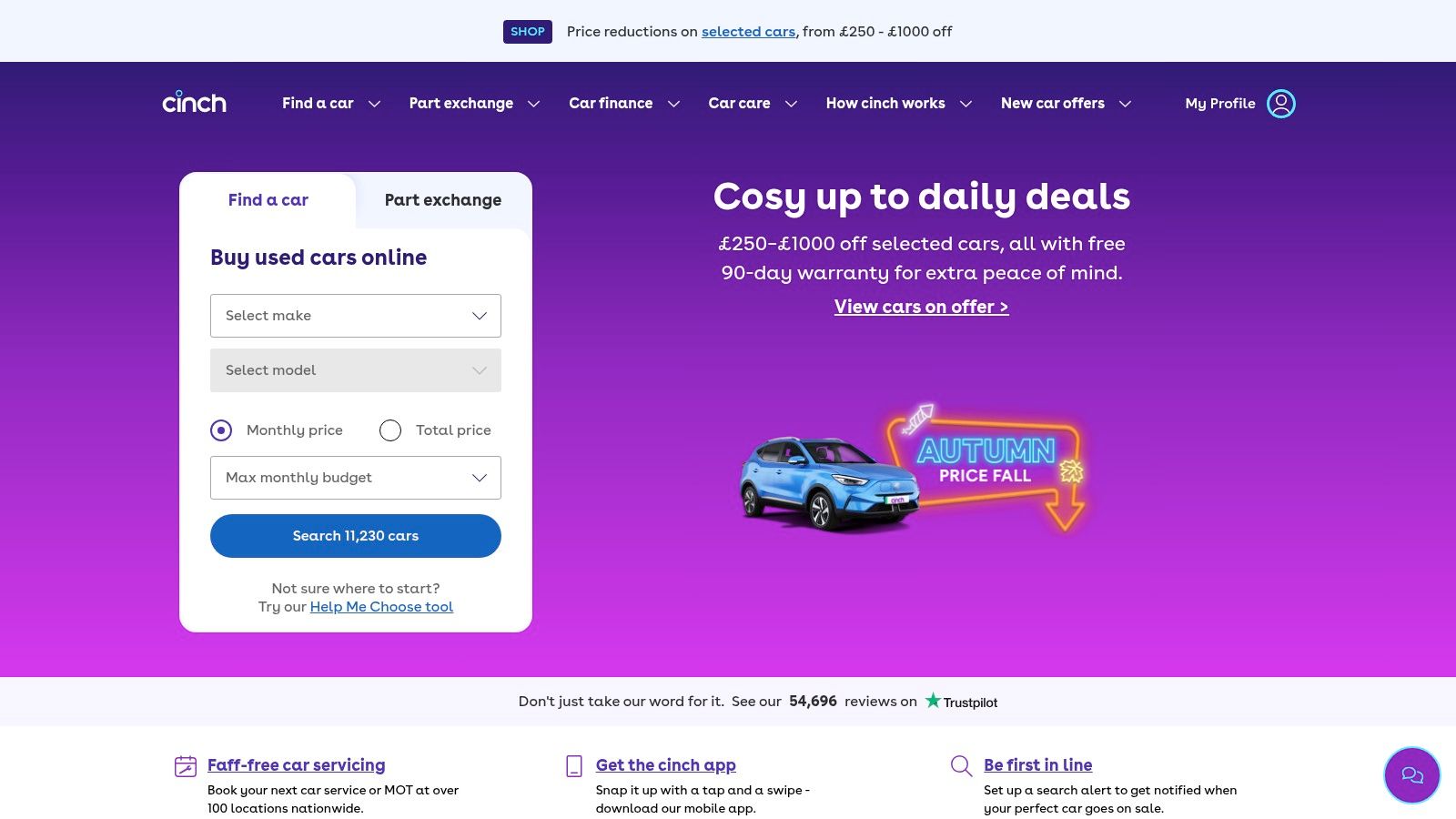Open the chat bubble widget
The width and height of the screenshot is (1456, 819).
[x=1411, y=775]
